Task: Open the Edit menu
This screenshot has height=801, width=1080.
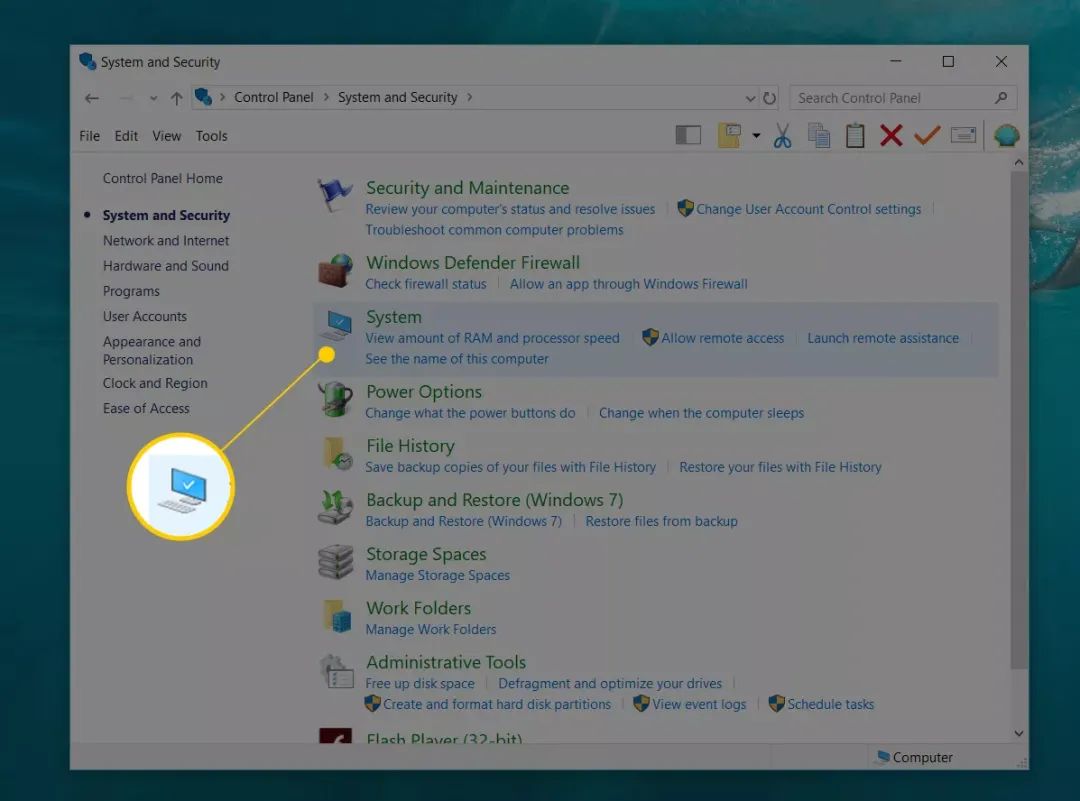Action: [x=126, y=136]
